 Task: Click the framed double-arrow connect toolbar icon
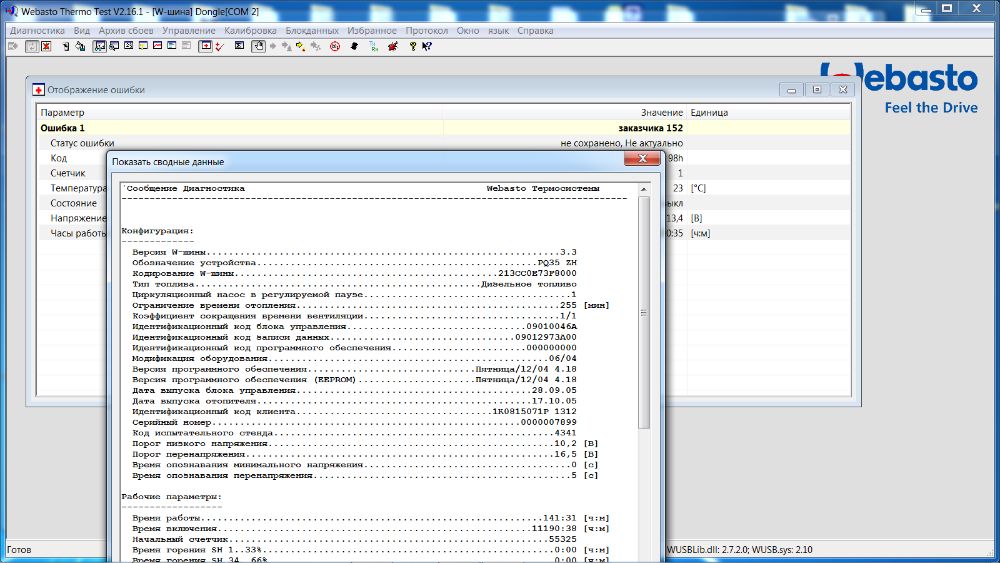(31, 46)
